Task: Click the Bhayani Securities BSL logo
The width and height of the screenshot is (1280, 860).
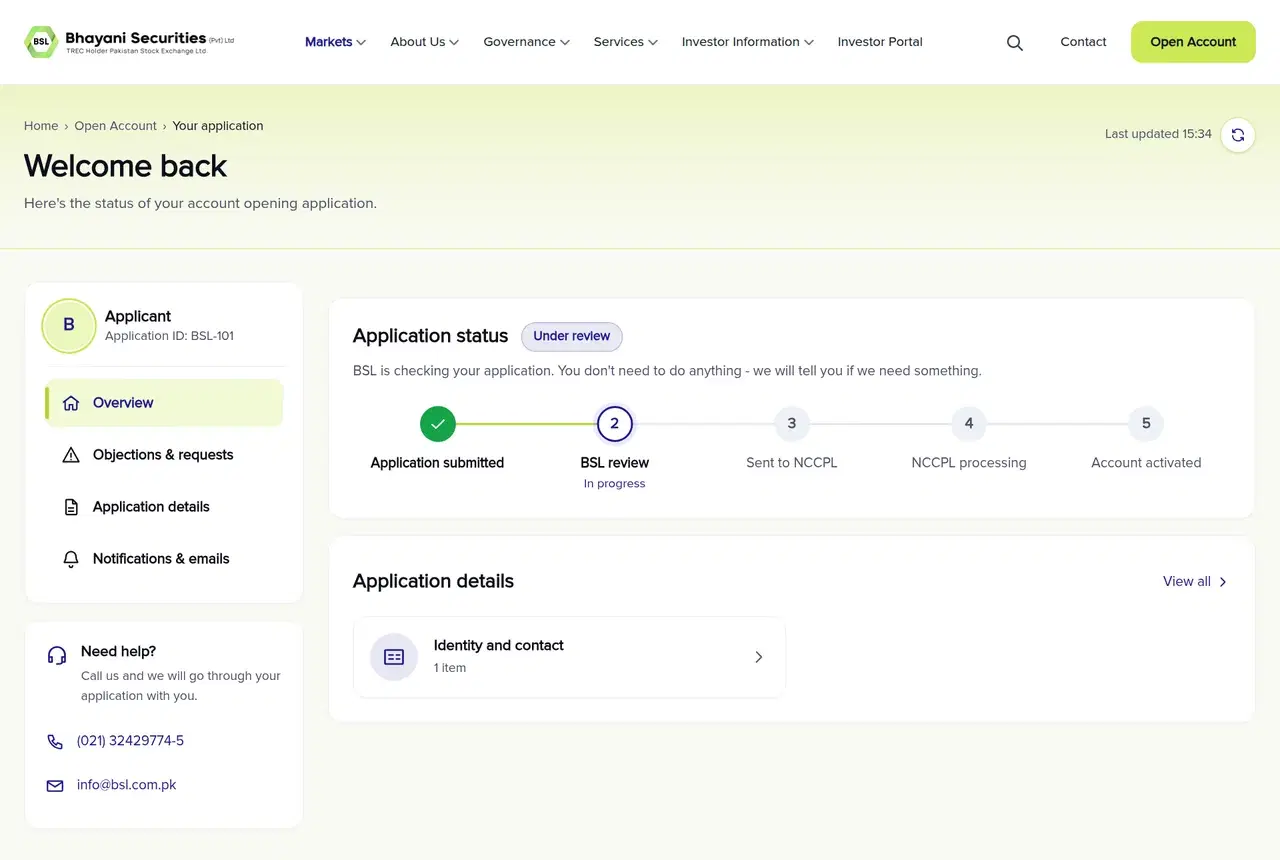Action: [x=129, y=42]
